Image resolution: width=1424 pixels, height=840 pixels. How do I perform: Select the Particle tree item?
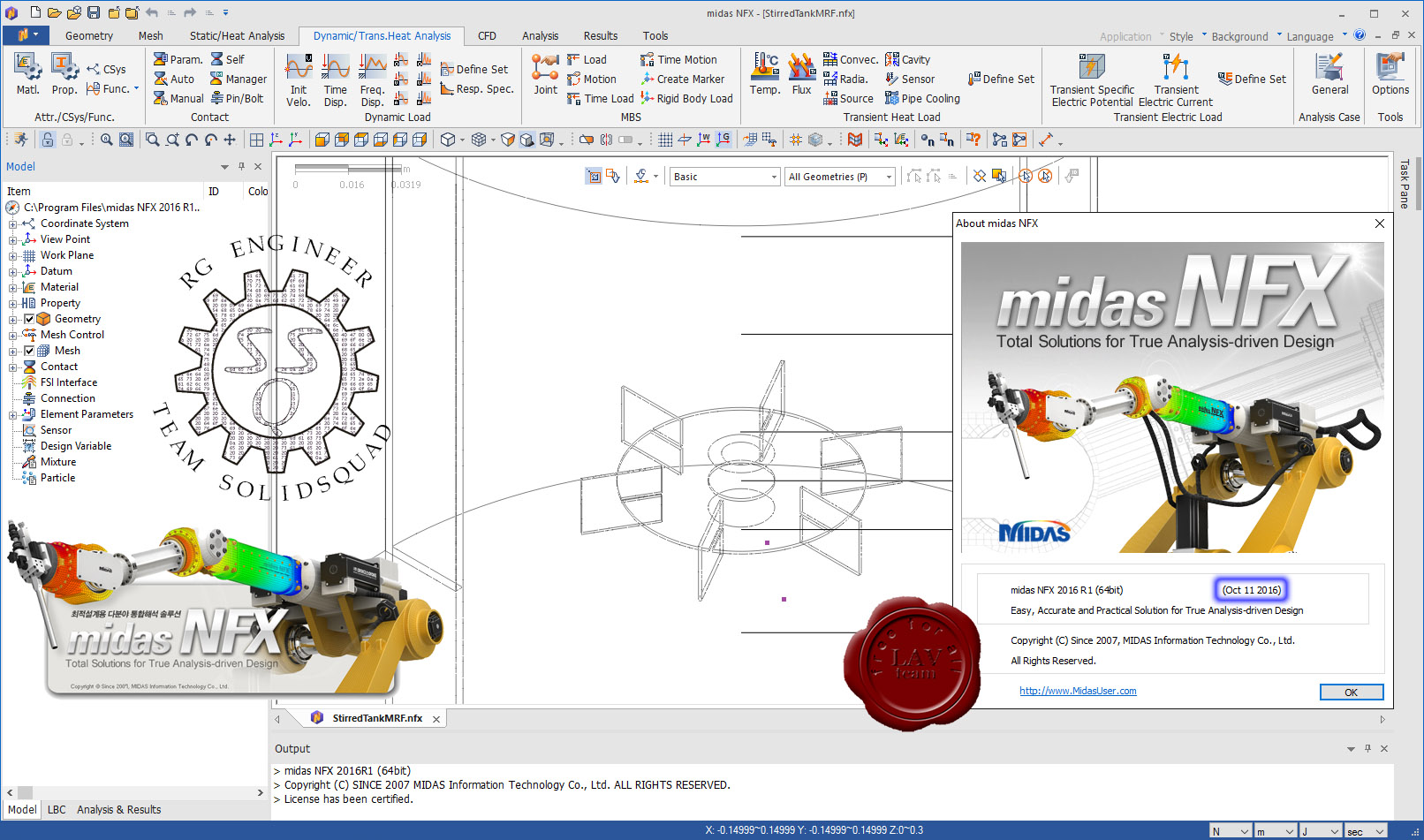(57, 478)
